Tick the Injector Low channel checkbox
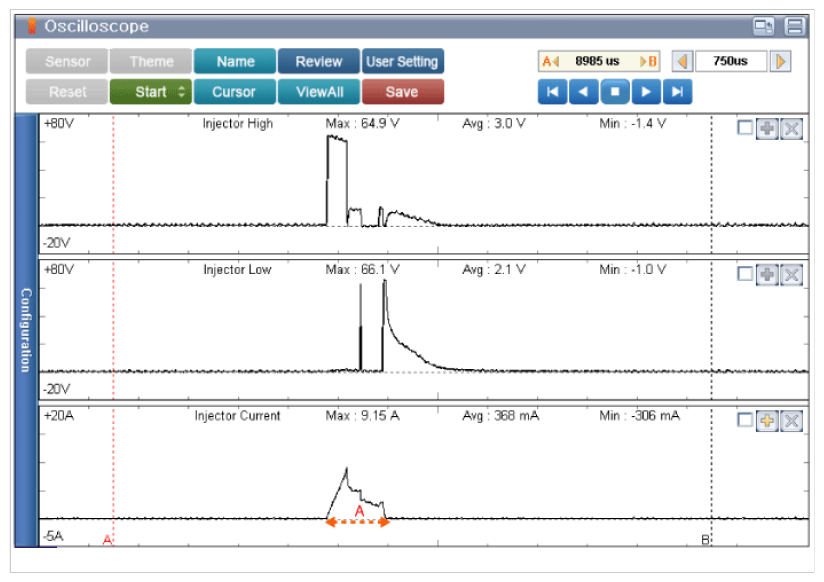This screenshot has width=824, height=582. [744, 274]
